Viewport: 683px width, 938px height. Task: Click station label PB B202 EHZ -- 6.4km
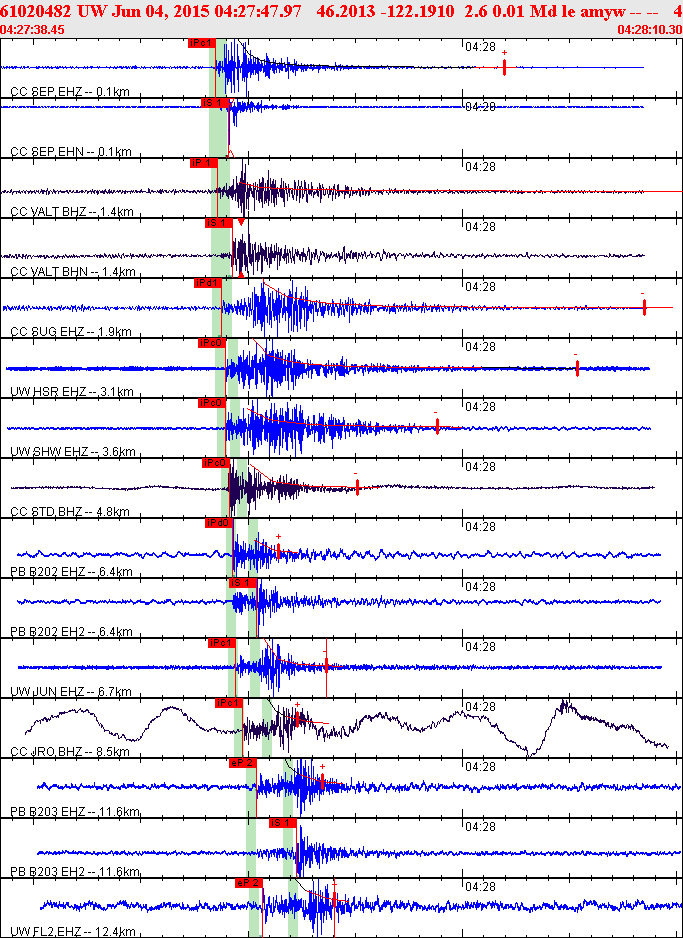pyautogui.click(x=71, y=571)
